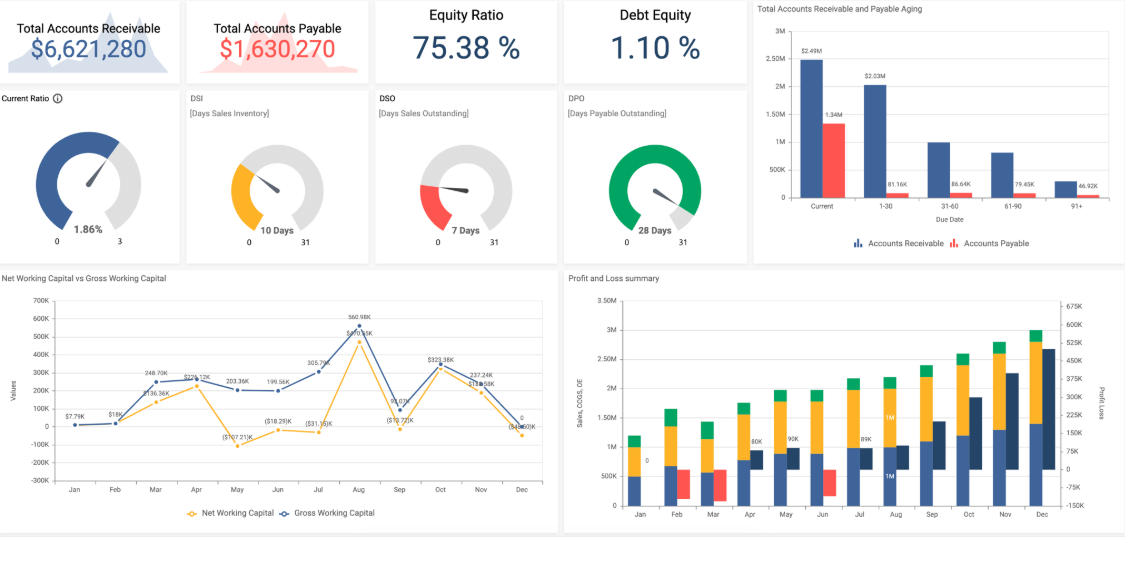This screenshot has height=561, width=1125.
Task: Select the Mar red loss bar
Action: pyautogui.click(x=720, y=485)
